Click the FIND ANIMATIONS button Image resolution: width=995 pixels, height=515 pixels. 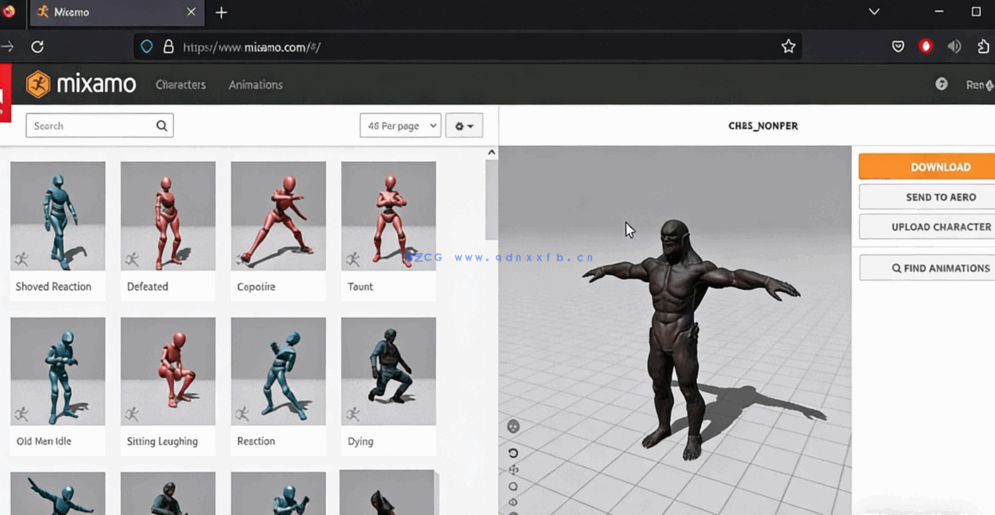point(927,268)
